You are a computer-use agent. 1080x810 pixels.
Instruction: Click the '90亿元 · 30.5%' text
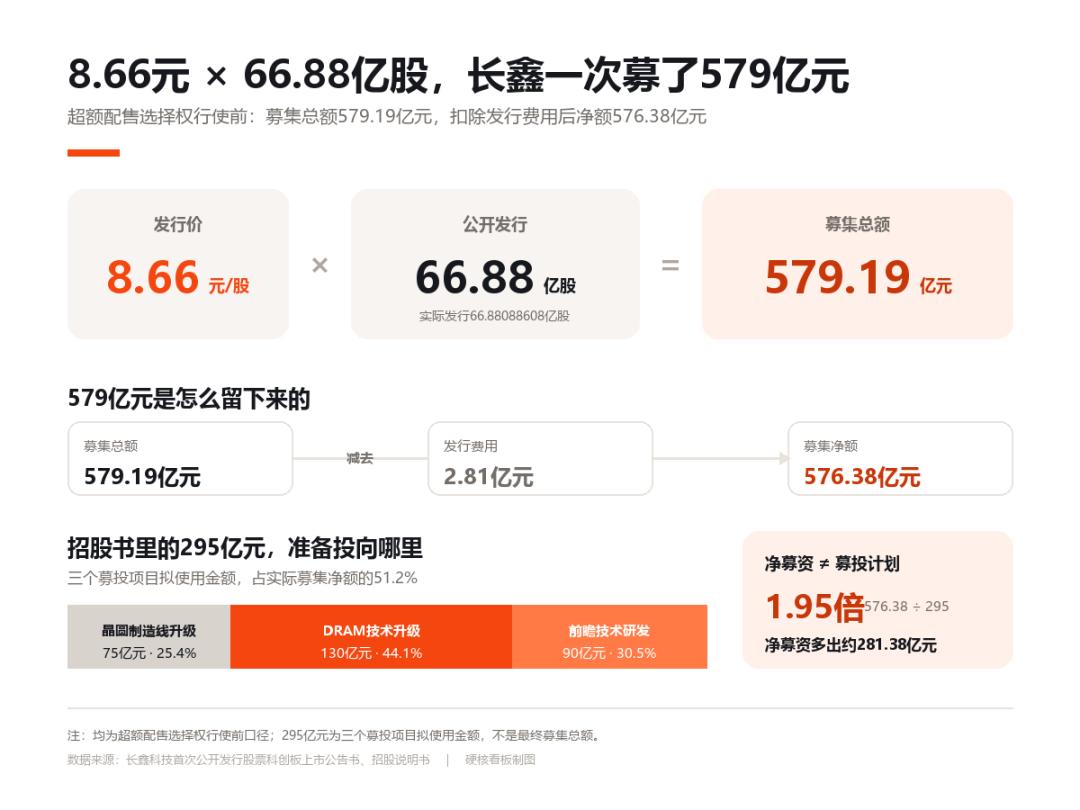[610, 653]
